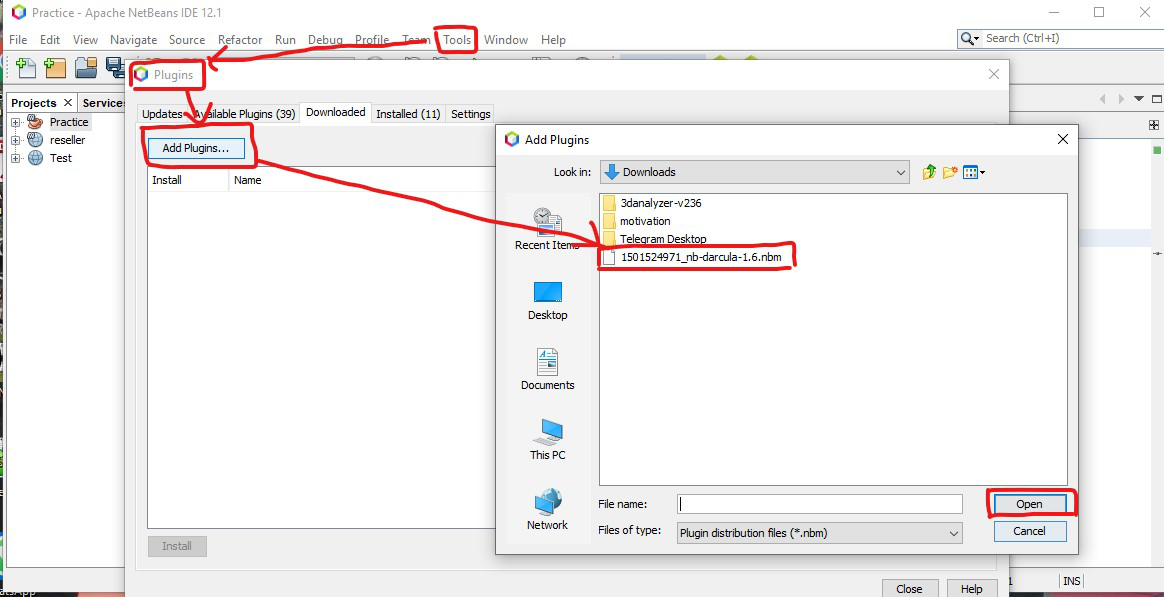Click the Open button in file dialog
This screenshot has height=597, width=1164.
click(x=1030, y=504)
